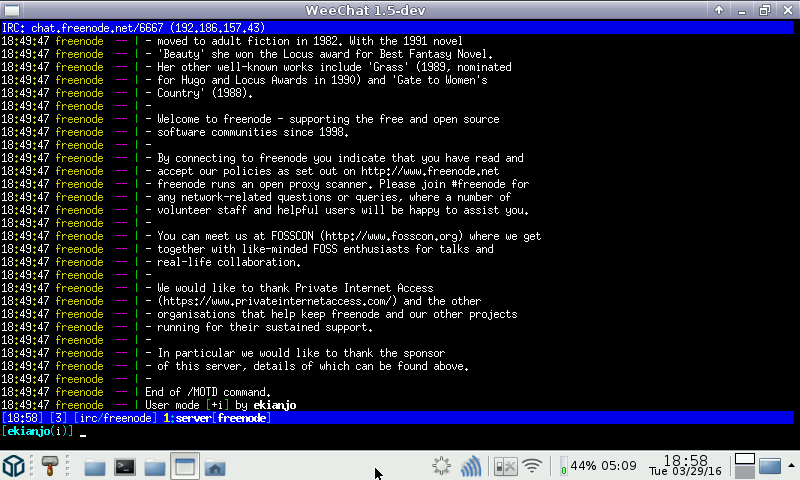This screenshot has height=480, width=800.
Task: Click the show desktop blue icon
Action: 770,466
